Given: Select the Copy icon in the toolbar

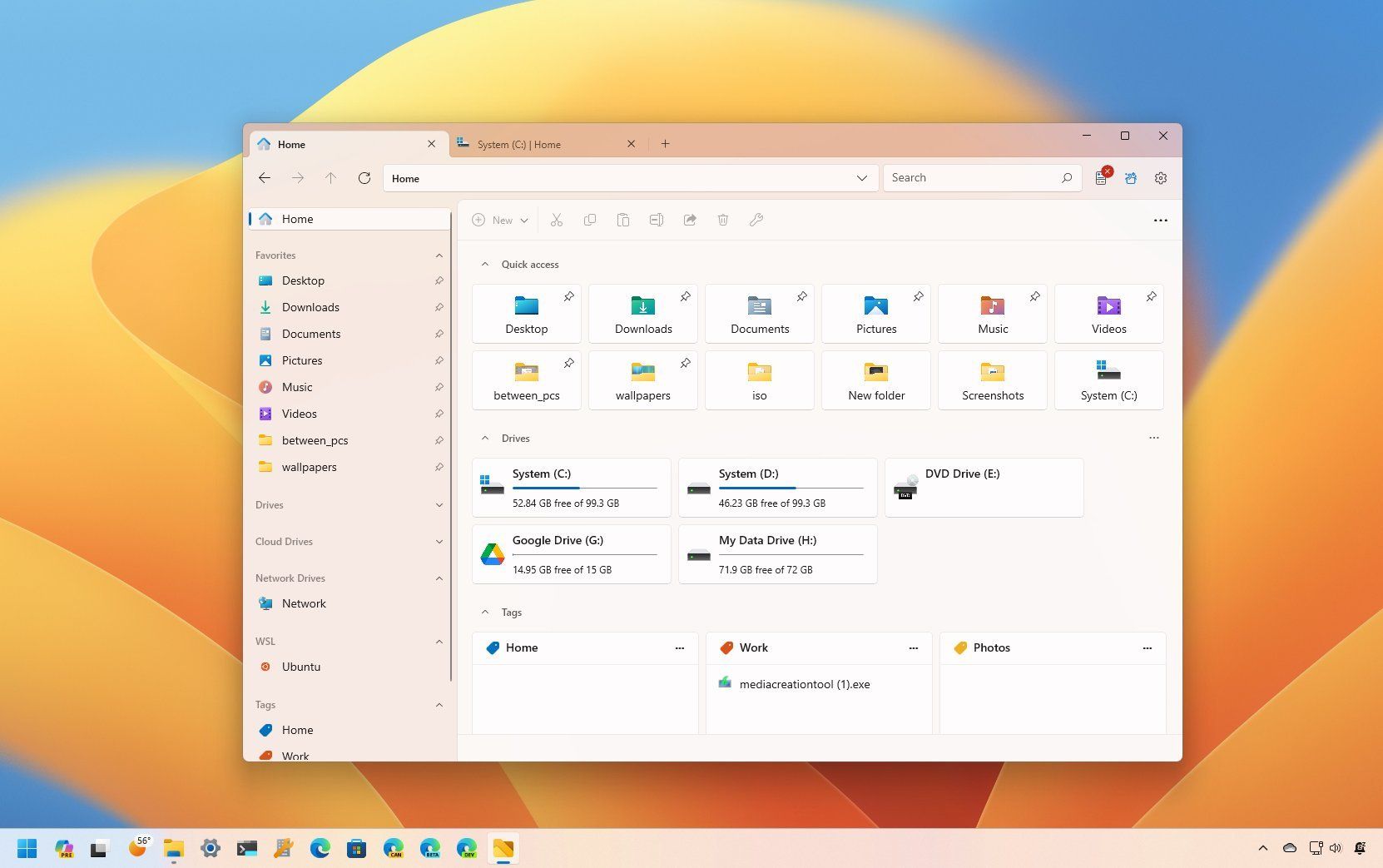Looking at the screenshot, I should 590,220.
